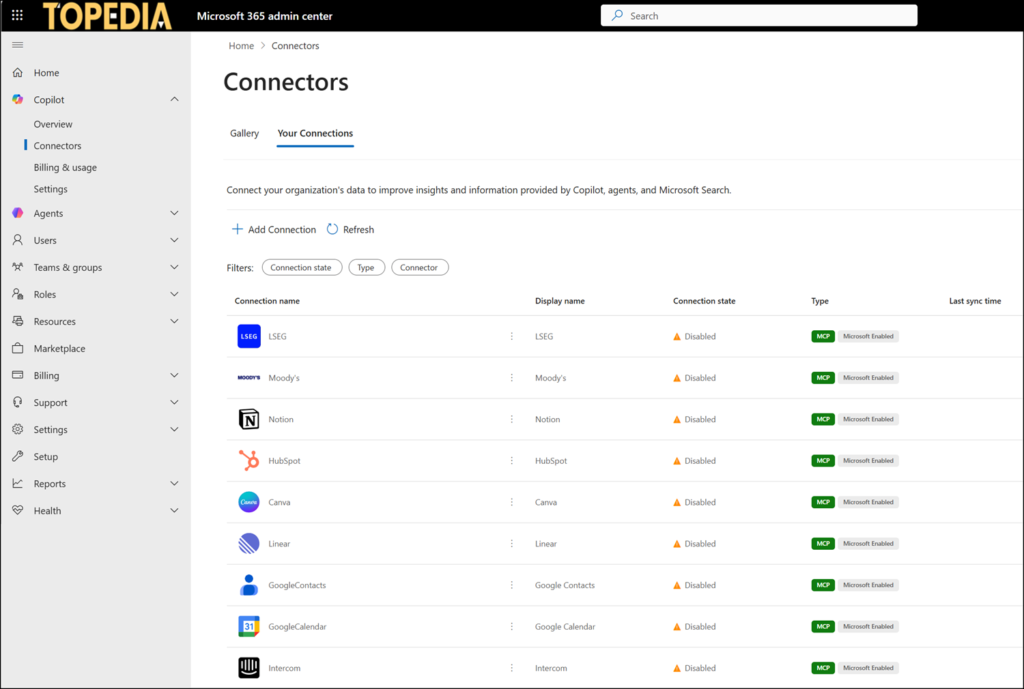Click the Moody's connector logo
The image size is (1024, 689).
[x=249, y=377]
